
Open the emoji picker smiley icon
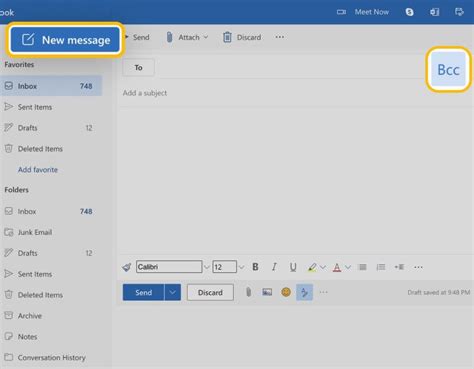286,292
